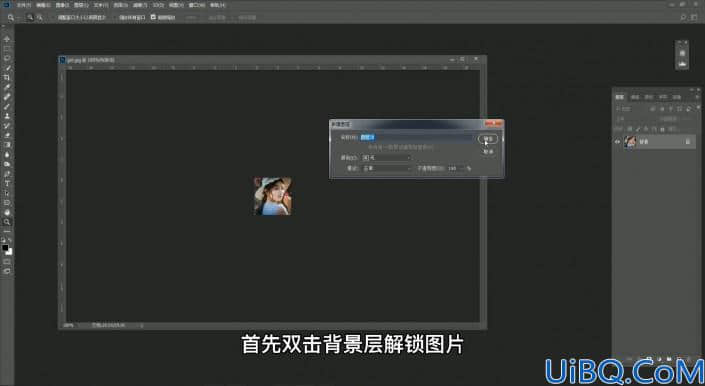Choose zoom-out mode in options bar
The height and width of the screenshot is (386, 705).
click(40, 18)
